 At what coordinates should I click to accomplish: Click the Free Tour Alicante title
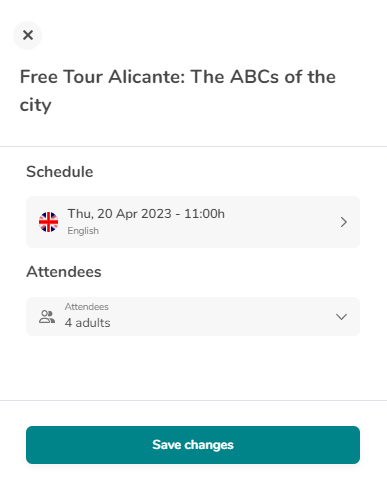point(178,91)
